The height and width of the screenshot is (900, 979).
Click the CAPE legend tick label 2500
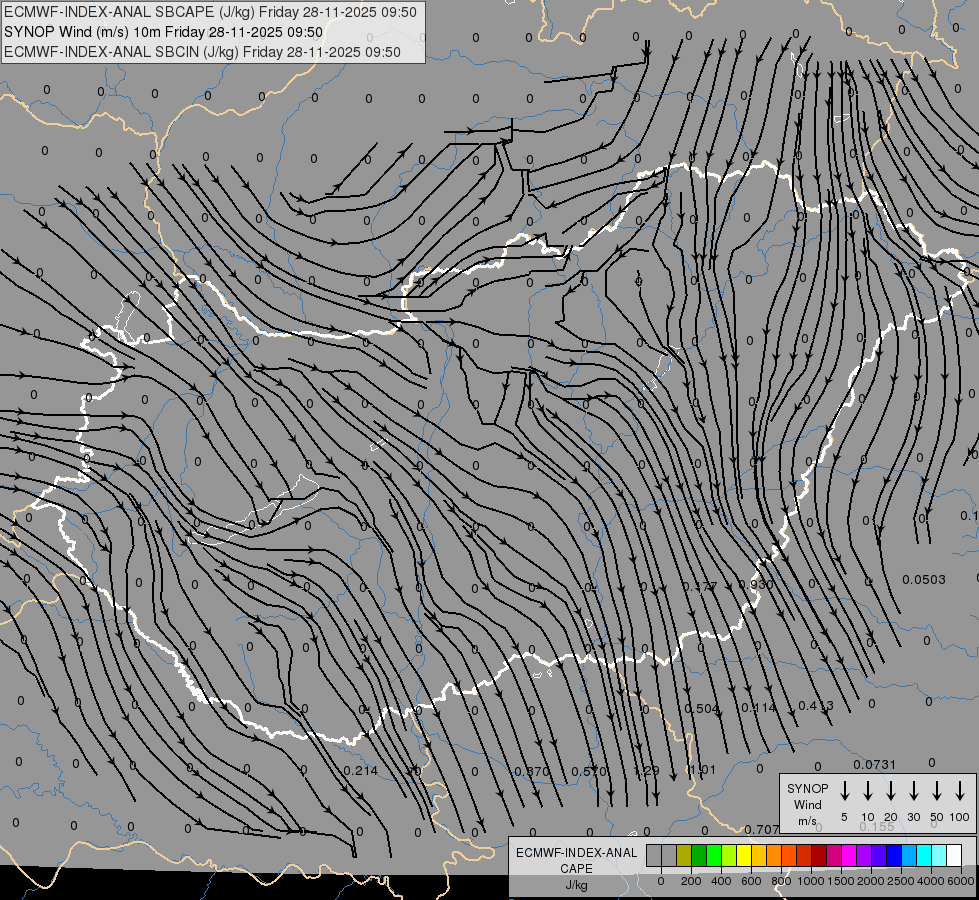(x=902, y=881)
